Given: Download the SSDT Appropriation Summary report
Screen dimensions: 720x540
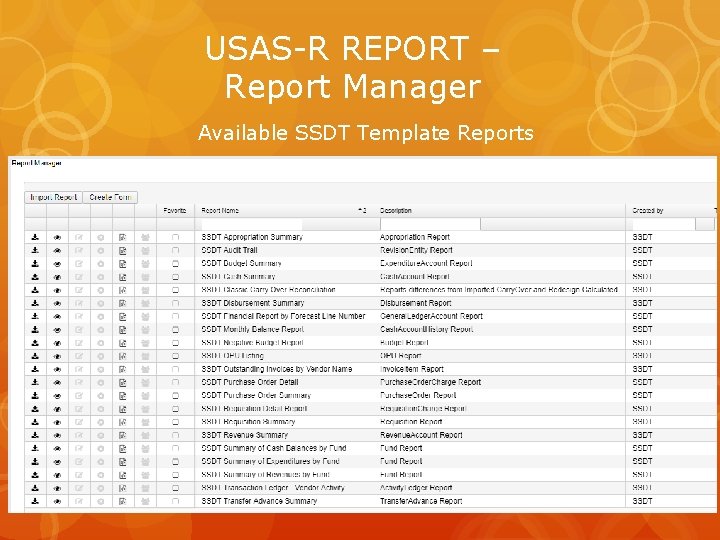Looking at the screenshot, I should 35,237.
